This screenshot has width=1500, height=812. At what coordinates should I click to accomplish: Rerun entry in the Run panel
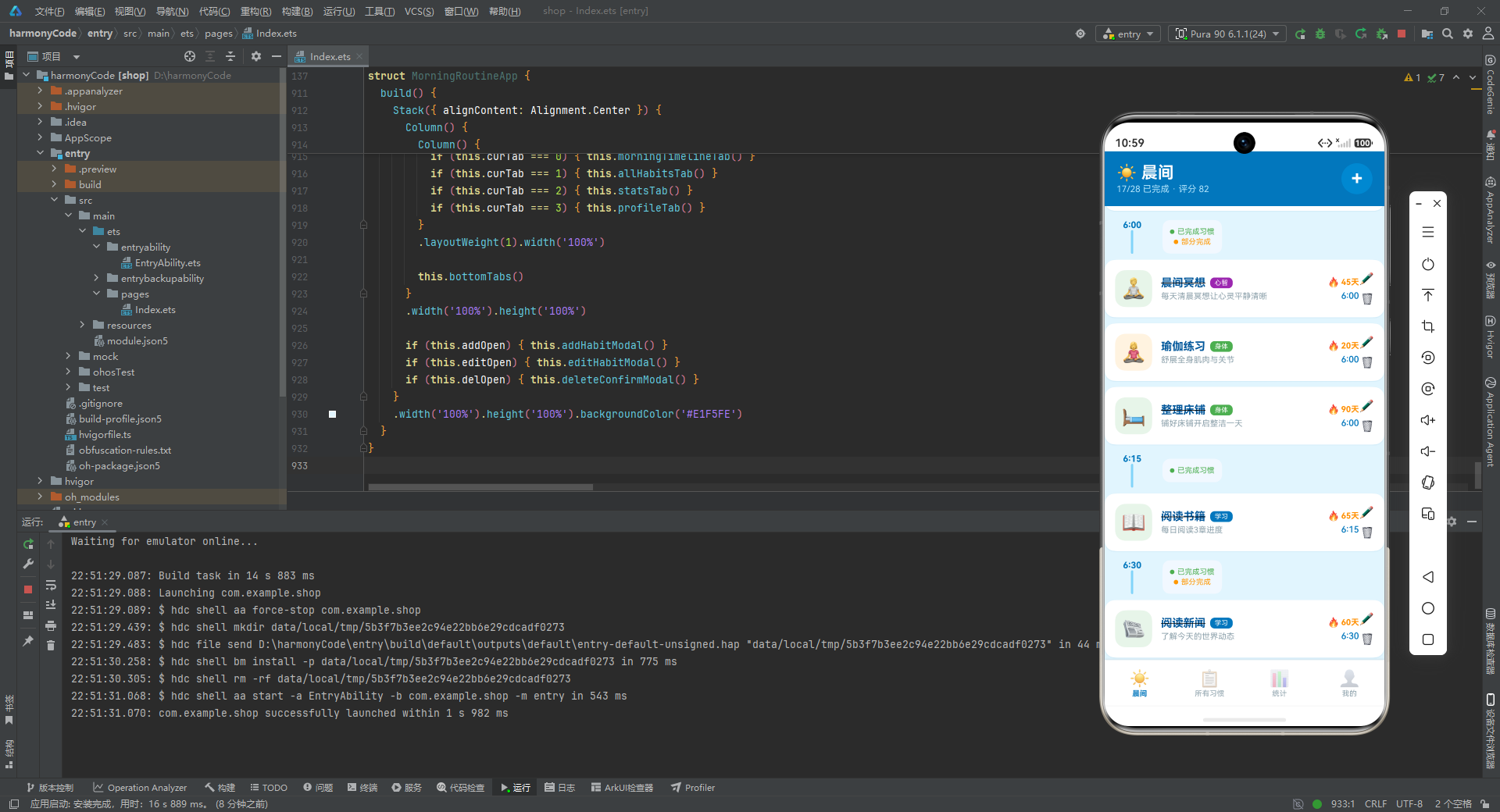[x=28, y=543]
